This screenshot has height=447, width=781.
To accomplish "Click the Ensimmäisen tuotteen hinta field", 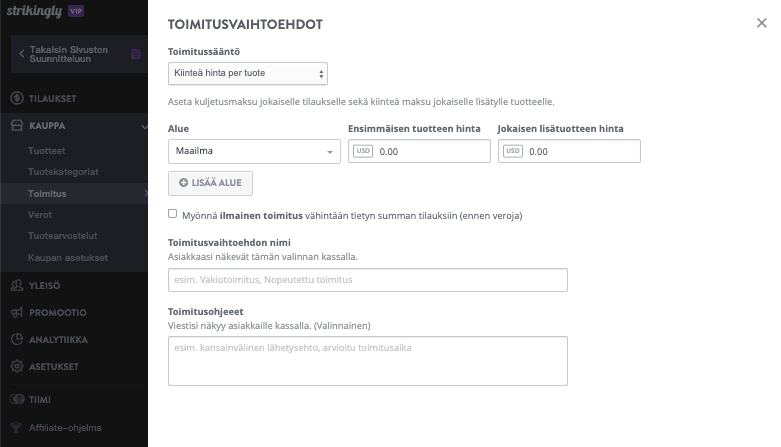I will click(419, 151).
